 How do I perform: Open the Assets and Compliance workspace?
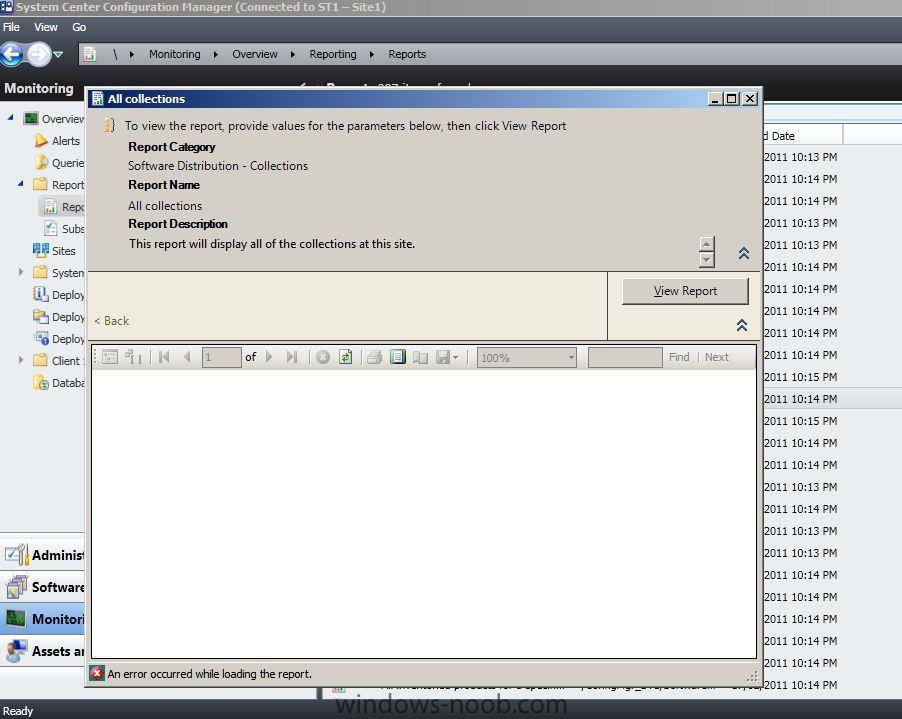43,651
